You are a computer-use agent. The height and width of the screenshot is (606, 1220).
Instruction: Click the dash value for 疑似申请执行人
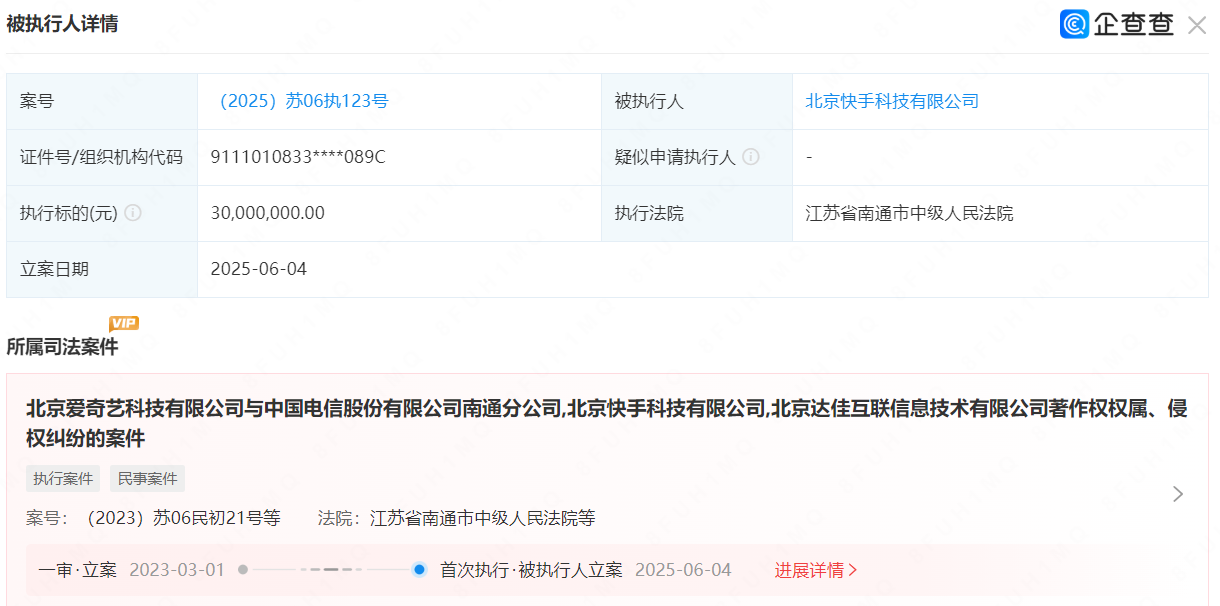click(x=808, y=157)
